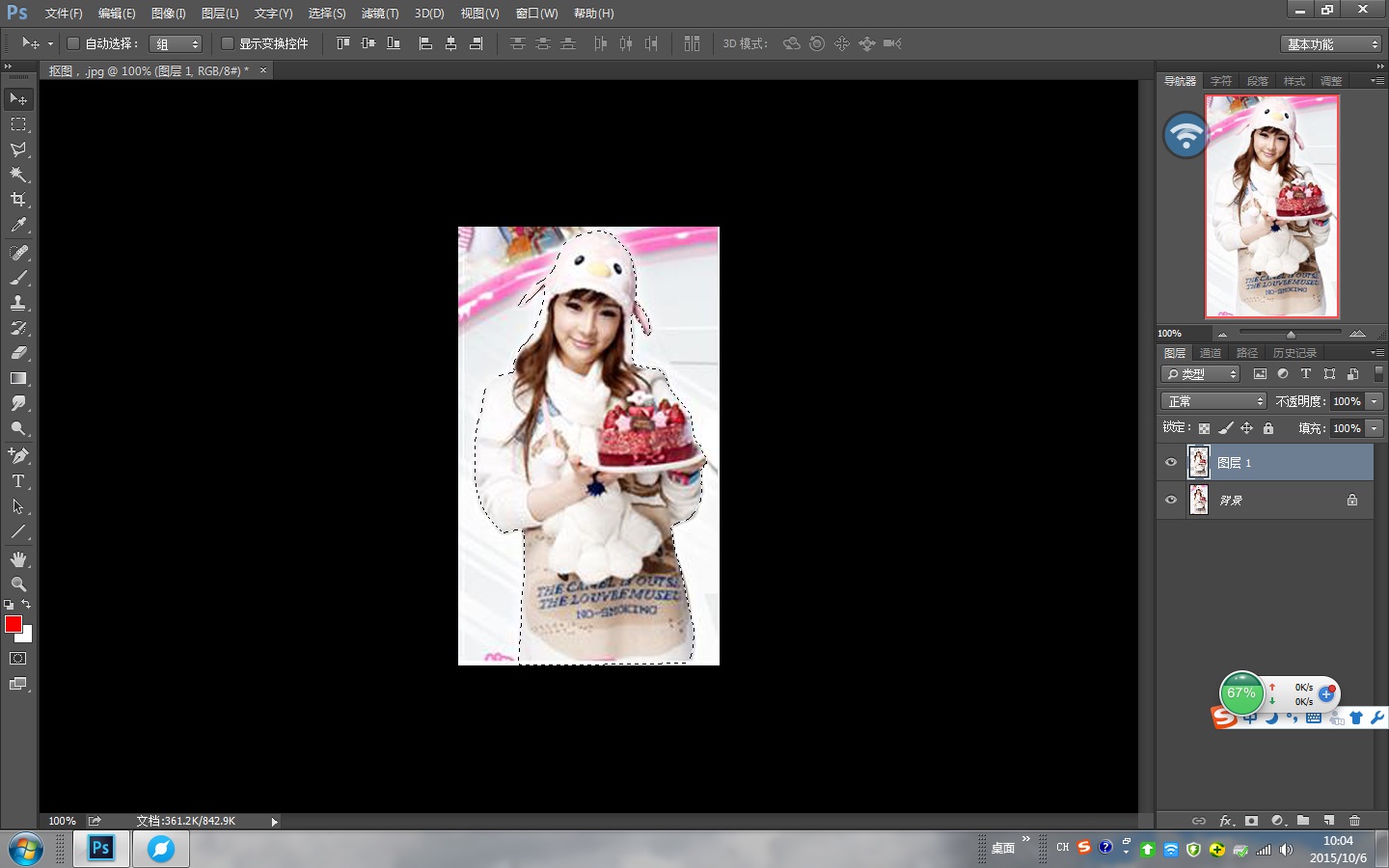
Task: Click the 桌面 taskbar toolbar label
Action: pyautogui.click(x=1003, y=849)
